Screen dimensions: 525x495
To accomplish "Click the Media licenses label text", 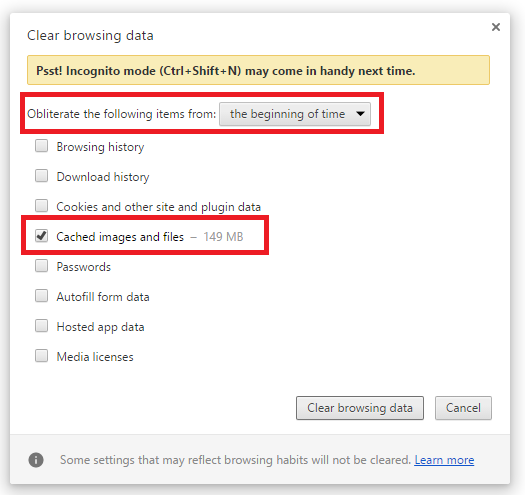I will pyautogui.click(x=95, y=357).
